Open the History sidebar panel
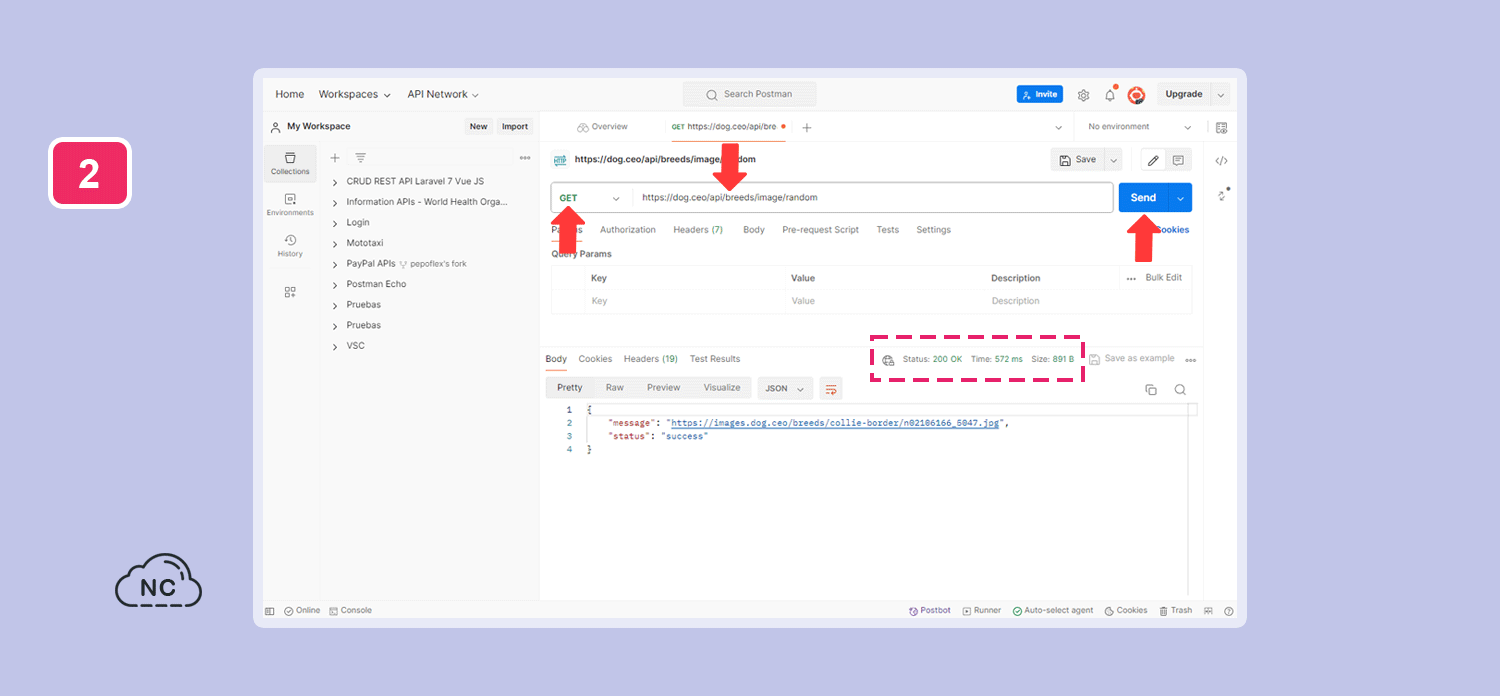1500x696 pixels. coord(290,246)
